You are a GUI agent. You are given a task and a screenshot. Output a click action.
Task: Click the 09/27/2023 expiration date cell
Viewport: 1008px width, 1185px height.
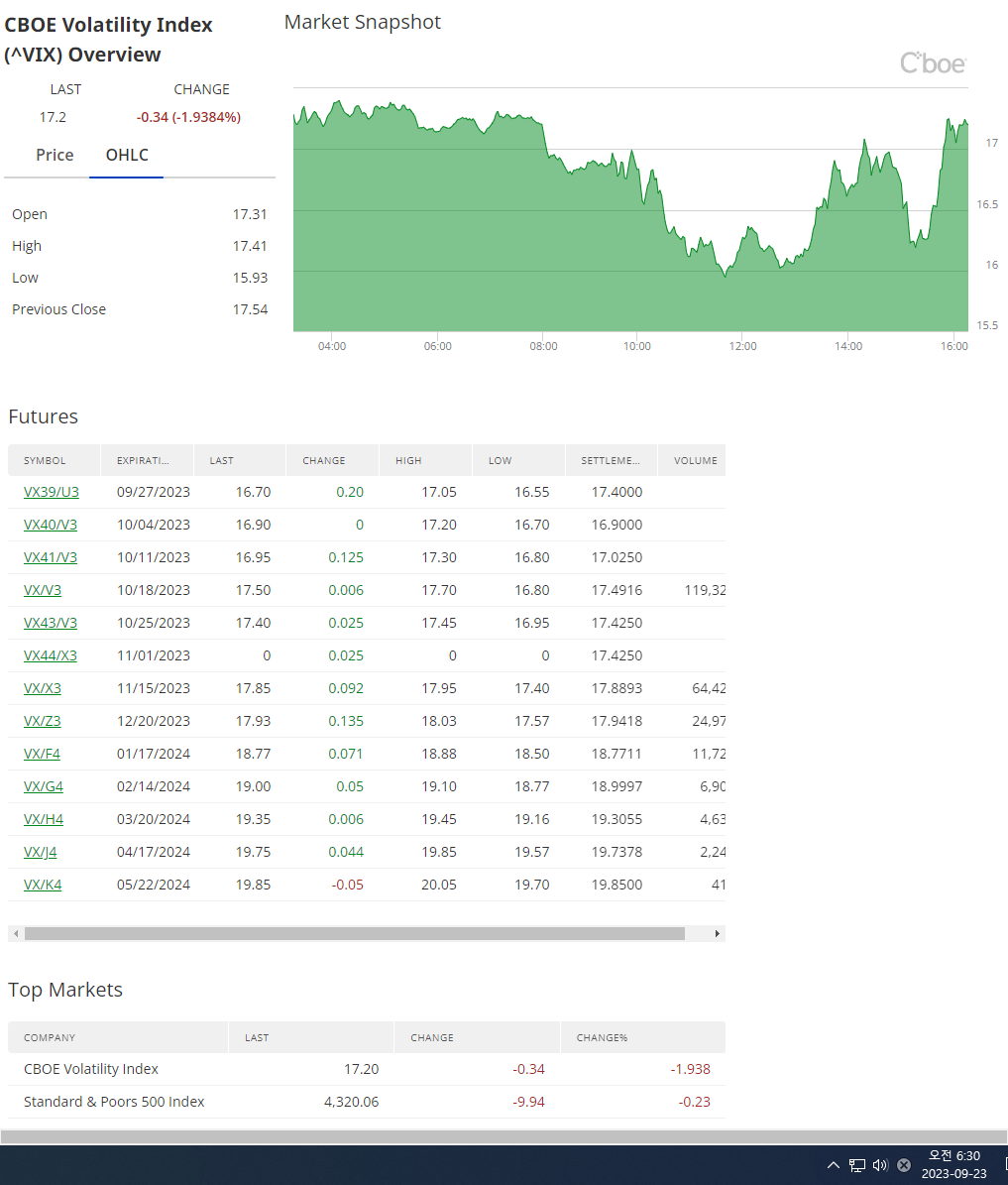(x=154, y=492)
